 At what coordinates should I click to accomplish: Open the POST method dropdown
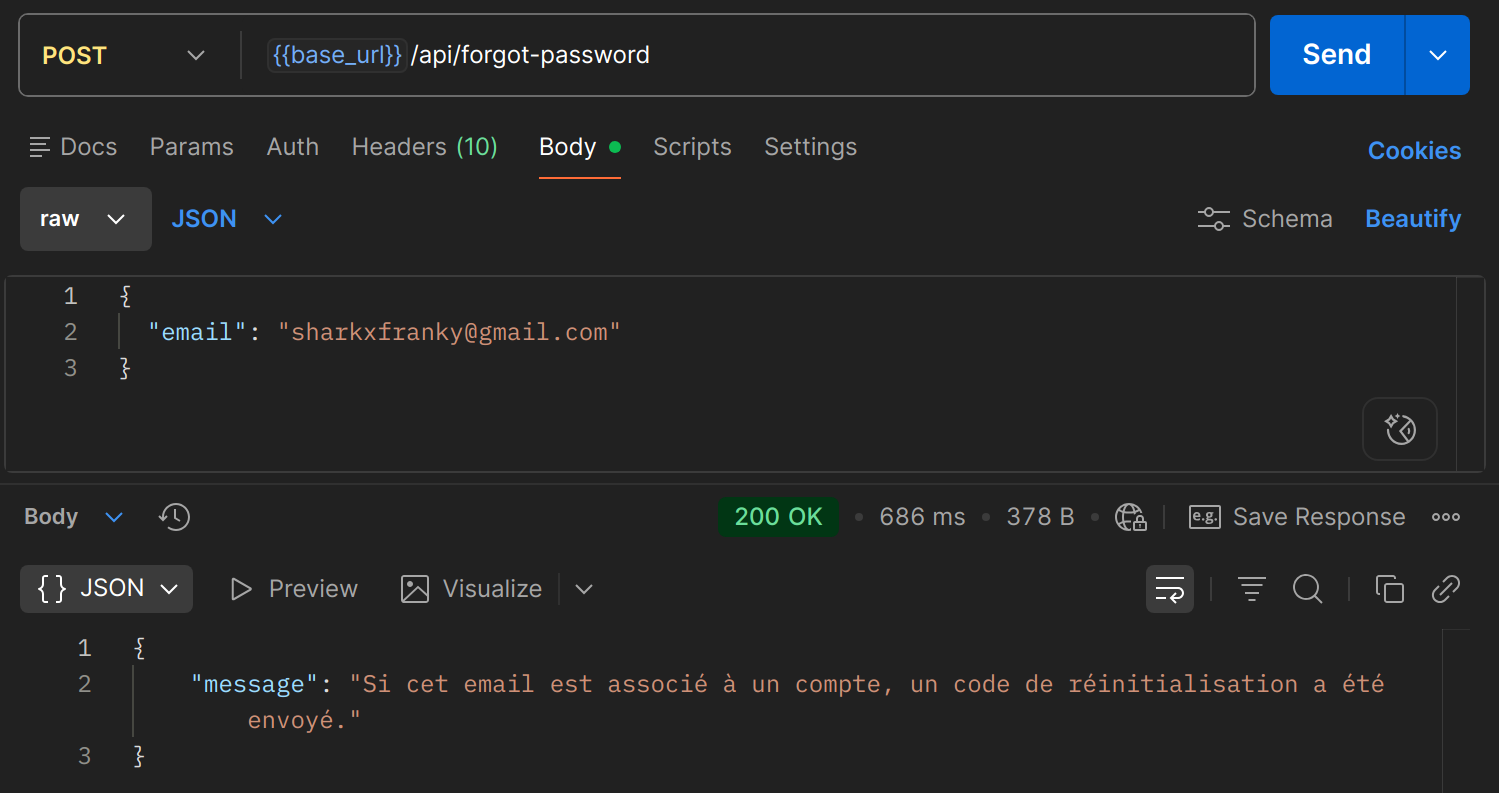pyautogui.click(x=124, y=55)
